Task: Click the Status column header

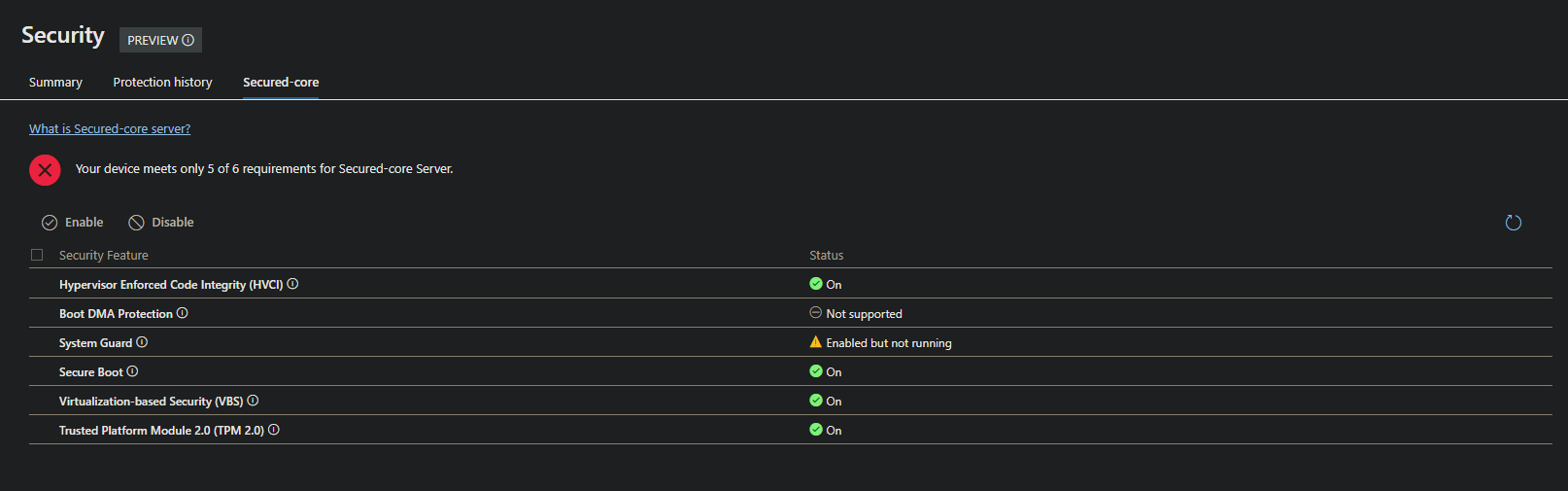Action: [827, 256]
